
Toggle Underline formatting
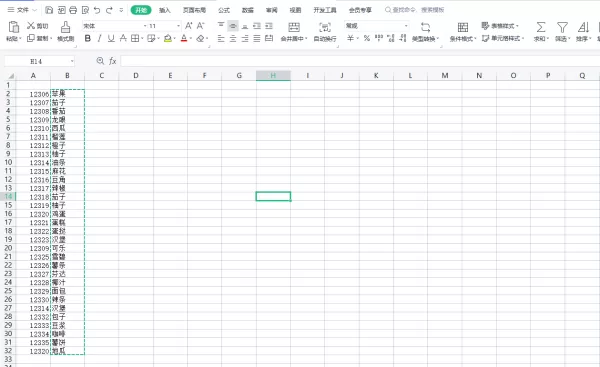pyautogui.click(x=111, y=38)
